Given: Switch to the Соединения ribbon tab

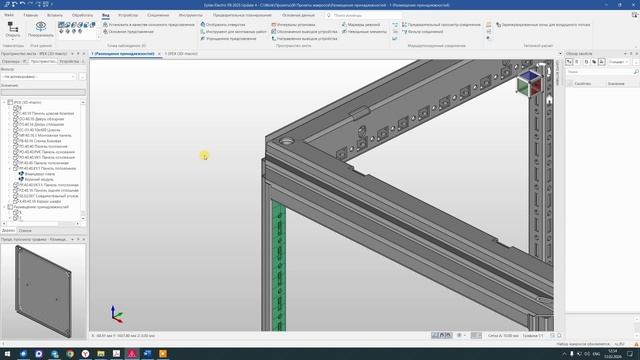Looking at the screenshot, I should pyautogui.click(x=158, y=15).
